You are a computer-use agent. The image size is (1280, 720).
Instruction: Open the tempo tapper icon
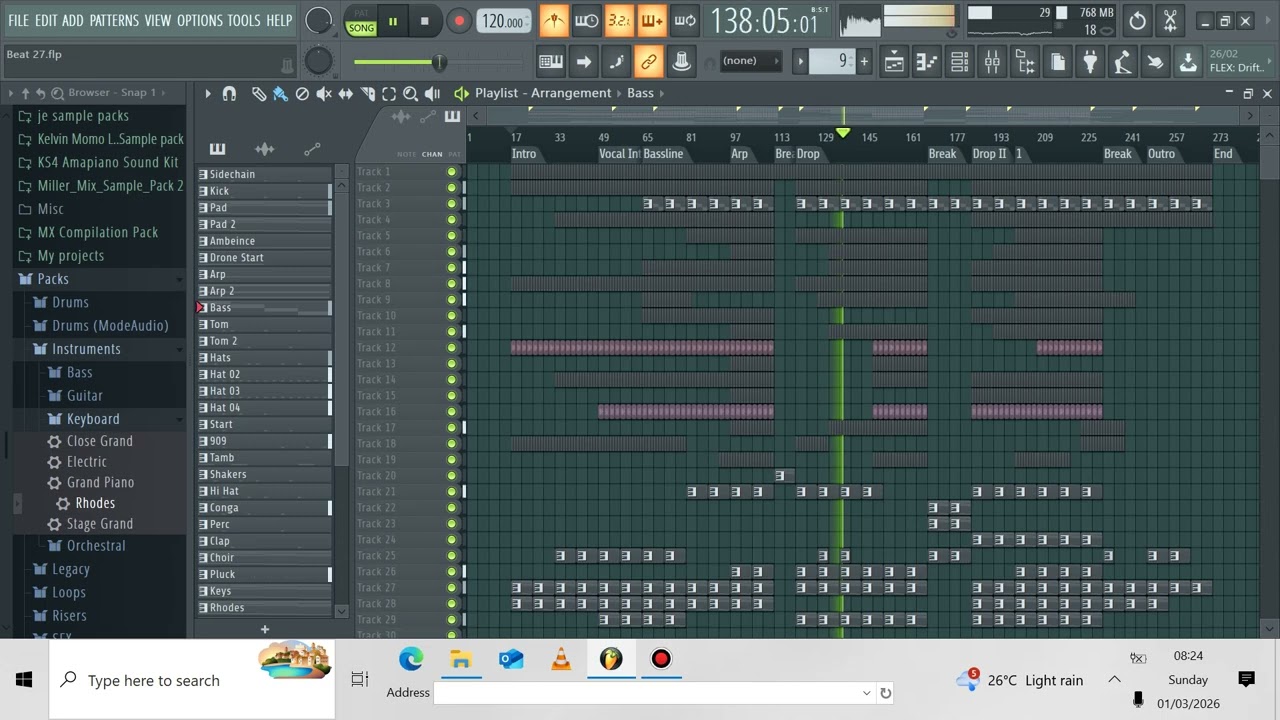[1123, 62]
